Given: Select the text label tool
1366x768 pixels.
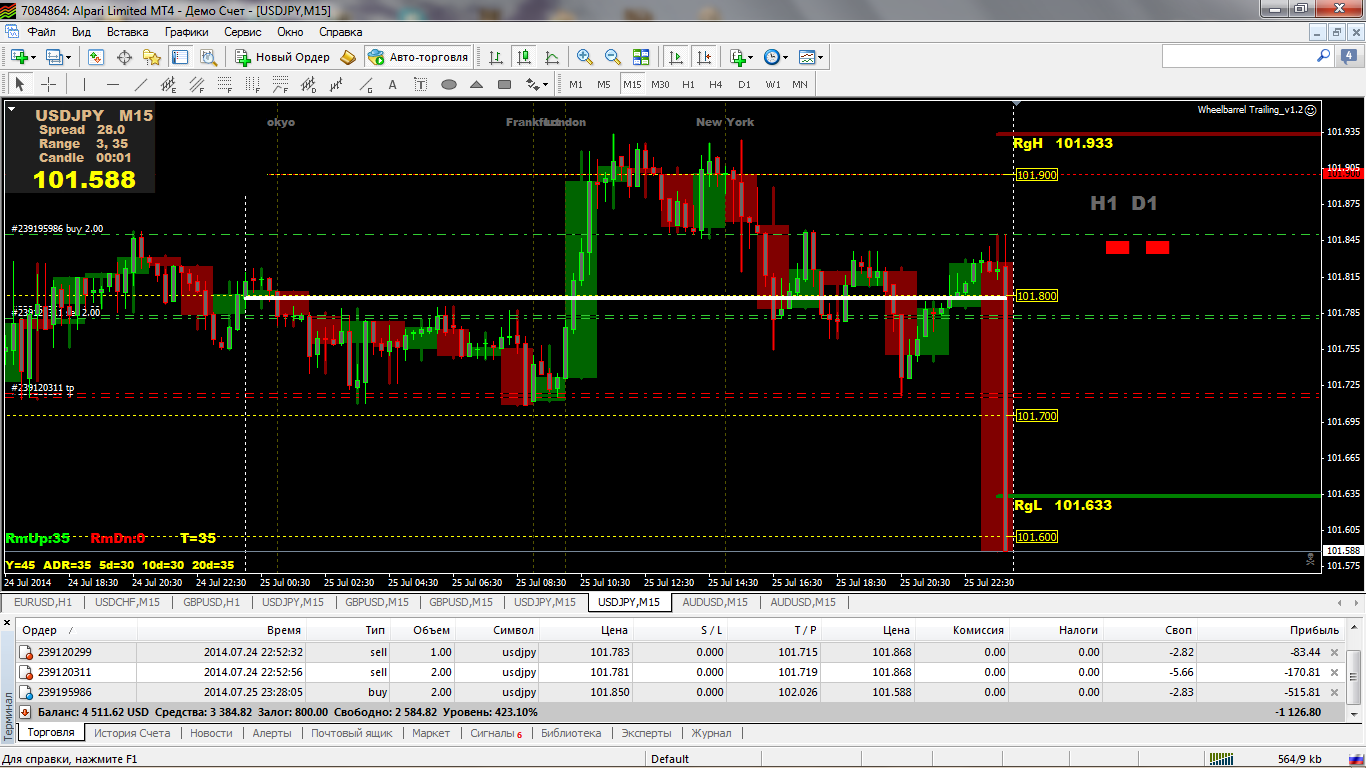Looking at the screenshot, I should [x=421, y=84].
